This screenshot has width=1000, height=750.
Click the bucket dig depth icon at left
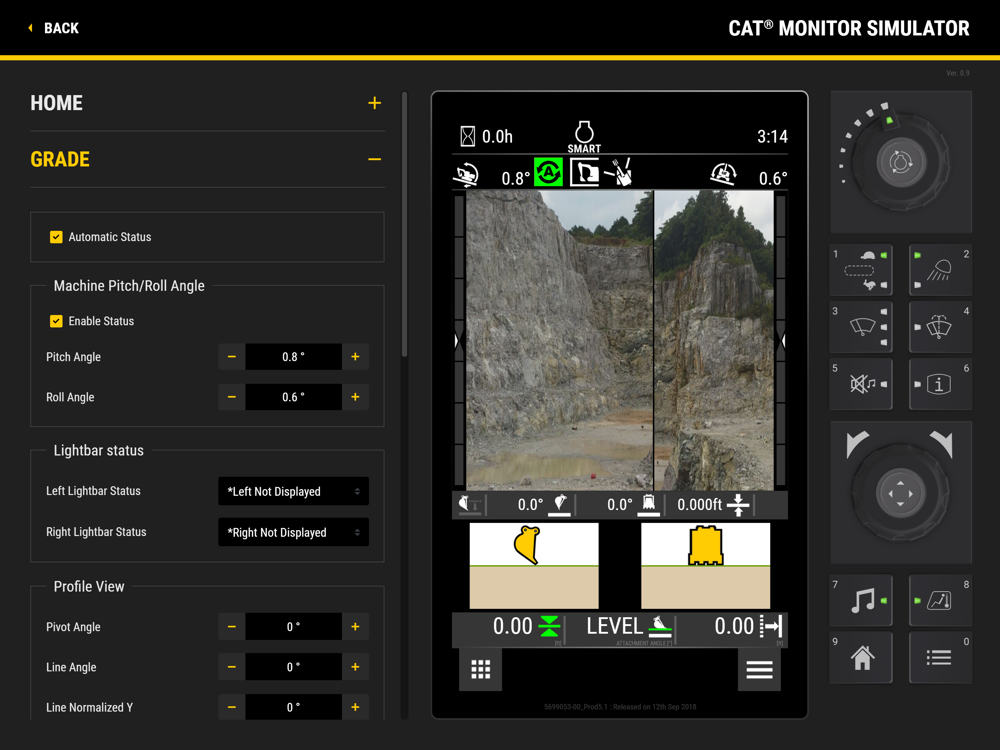469,504
